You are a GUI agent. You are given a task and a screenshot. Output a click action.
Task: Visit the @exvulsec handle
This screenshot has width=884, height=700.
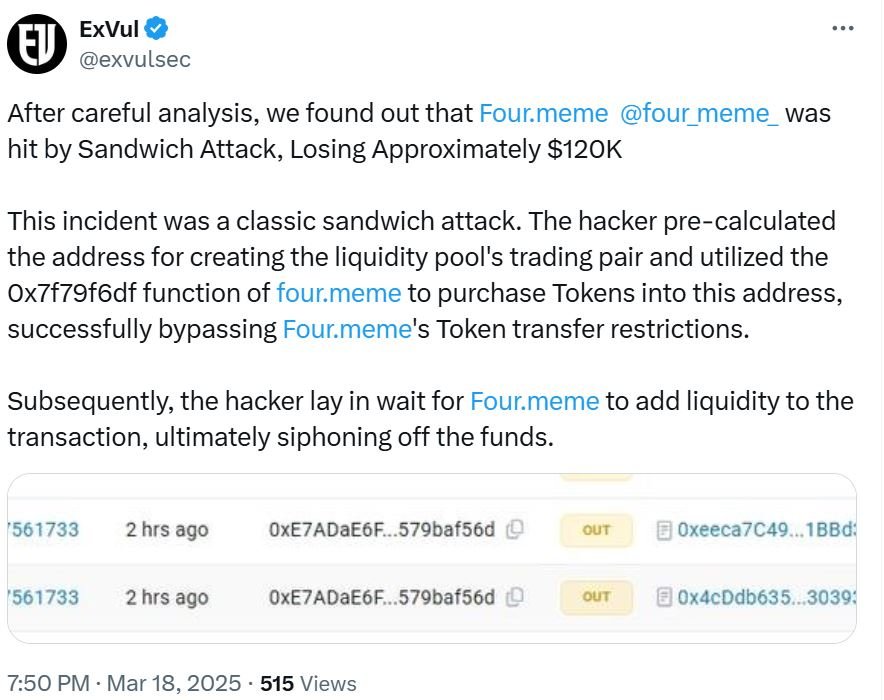[x=134, y=59]
